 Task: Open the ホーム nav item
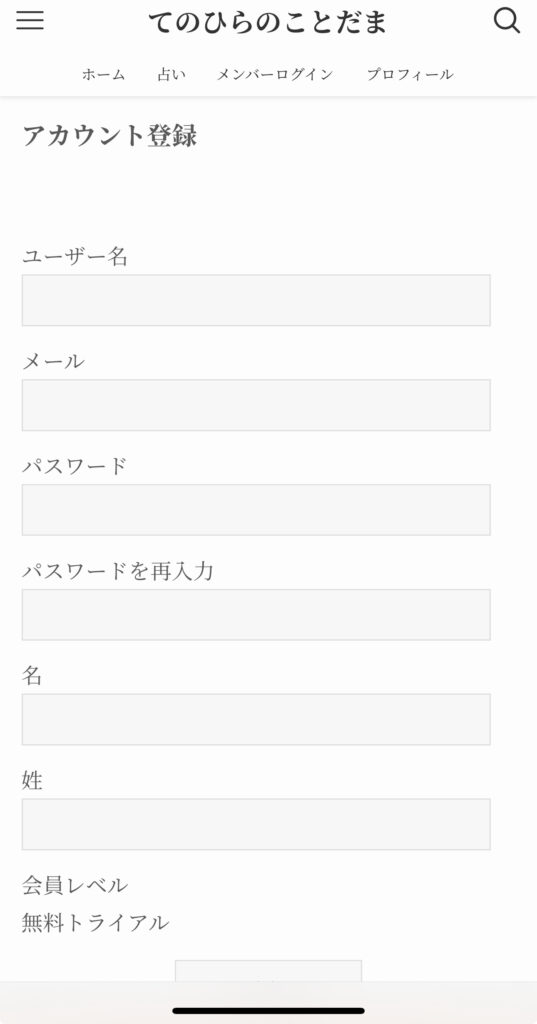point(103,74)
